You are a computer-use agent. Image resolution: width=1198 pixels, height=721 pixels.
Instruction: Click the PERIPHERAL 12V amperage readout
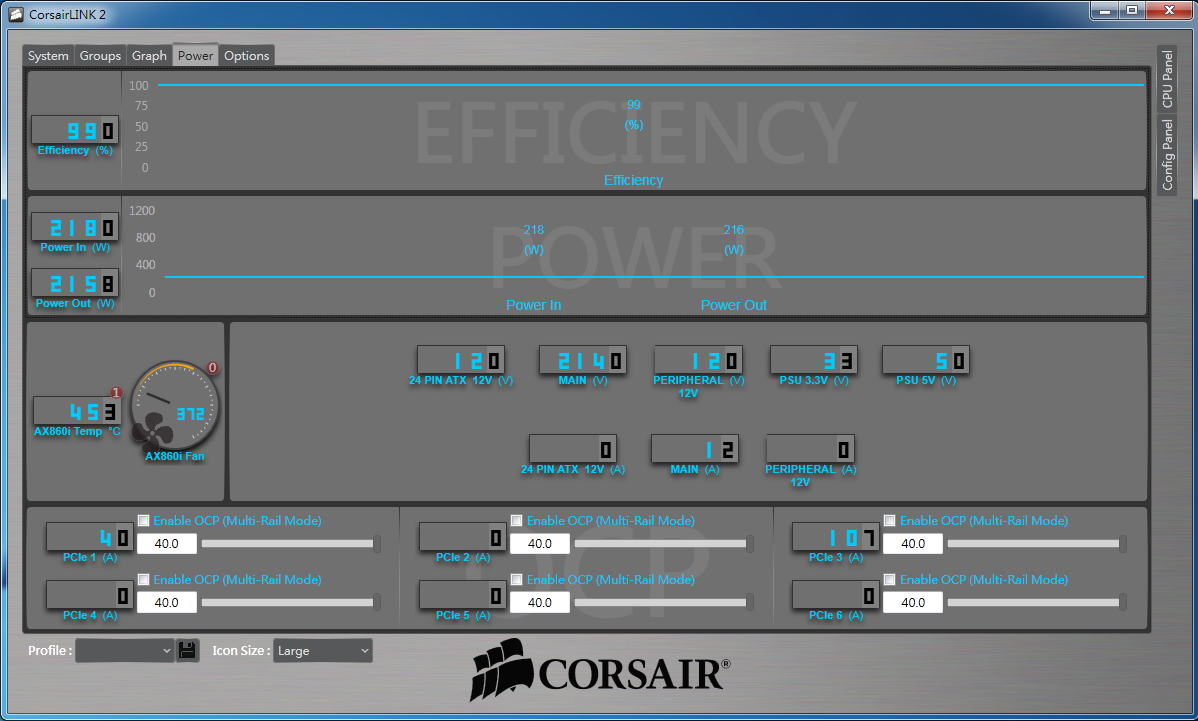[811, 449]
